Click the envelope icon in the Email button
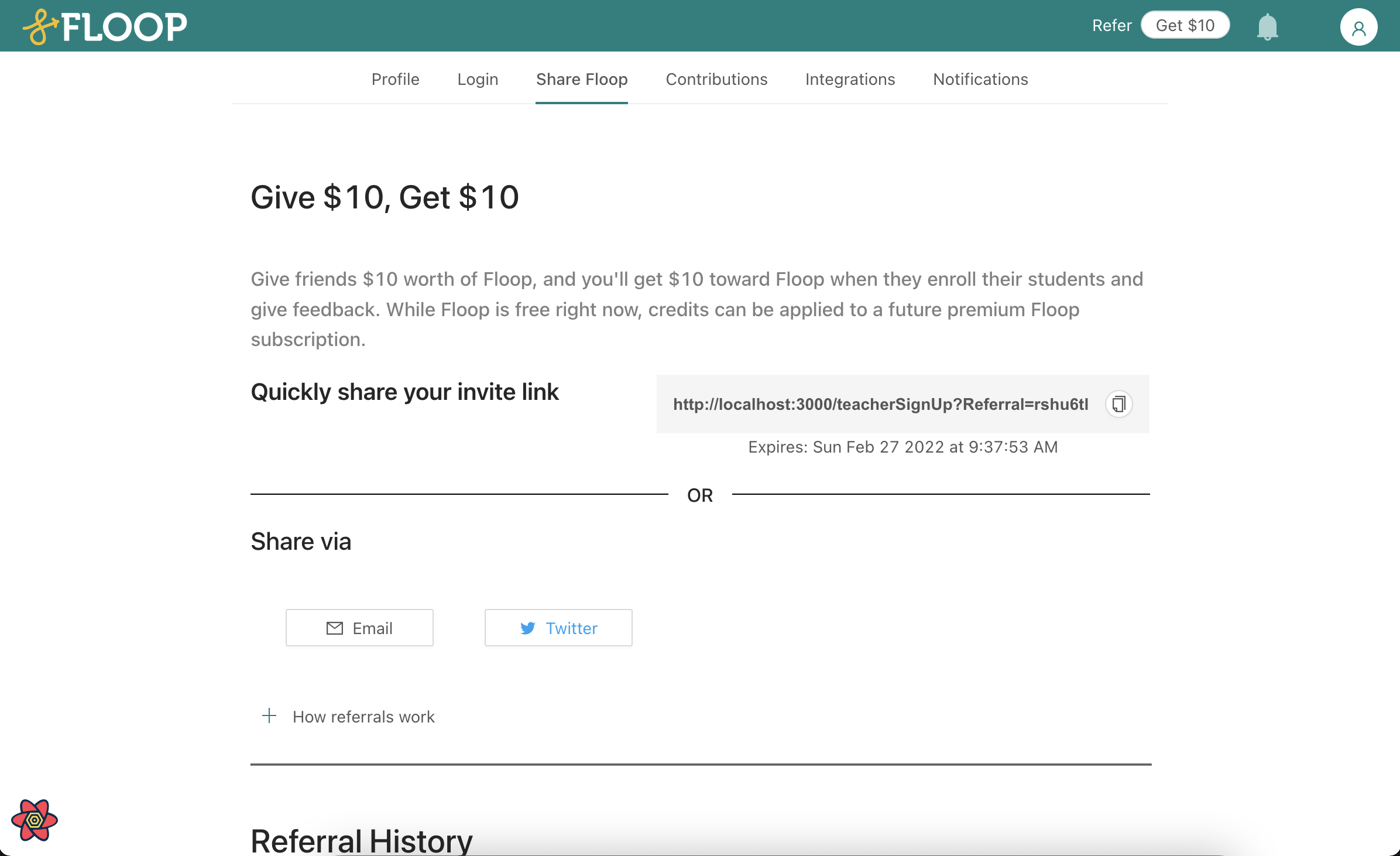Screen dimensions: 1400x856 tap(335, 628)
